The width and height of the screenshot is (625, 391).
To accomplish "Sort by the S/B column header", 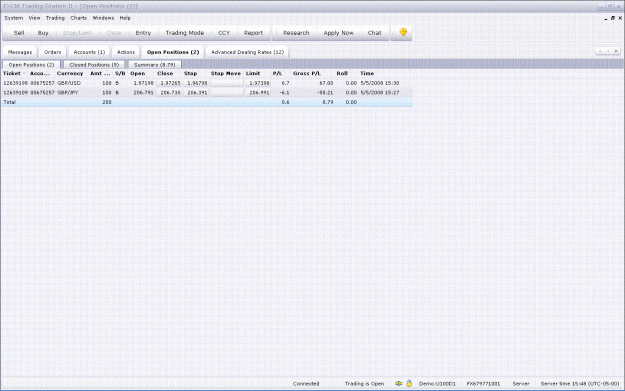I will coord(120,73).
